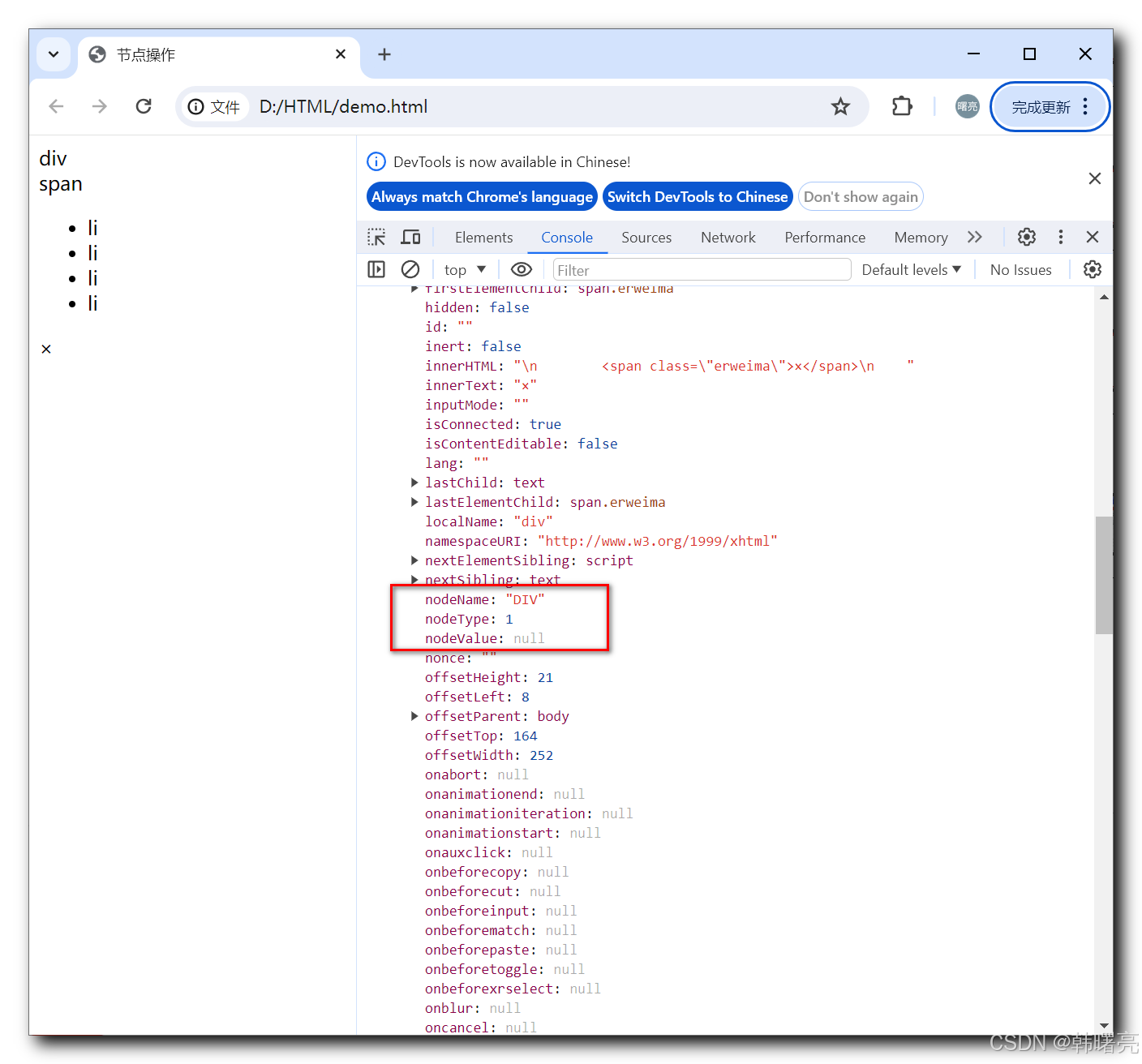
Task: Switch to the Performance tab
Action: click(825, 237)
